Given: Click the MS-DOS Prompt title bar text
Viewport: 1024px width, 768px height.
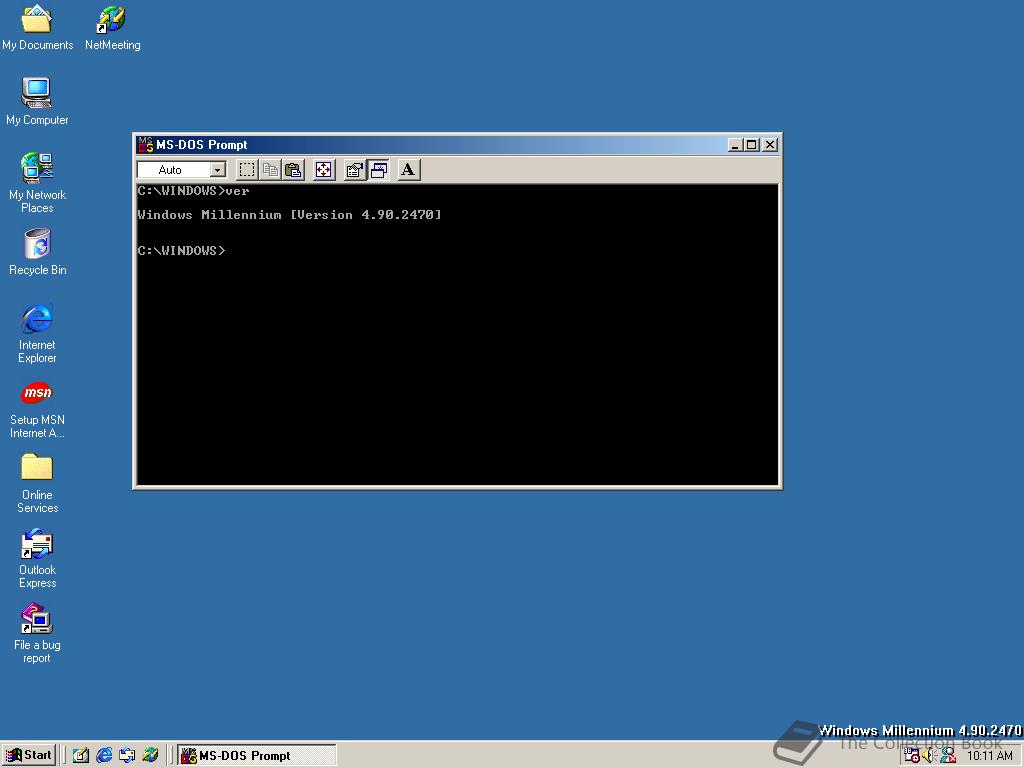Looking at the screenshot, I should 202,145.
